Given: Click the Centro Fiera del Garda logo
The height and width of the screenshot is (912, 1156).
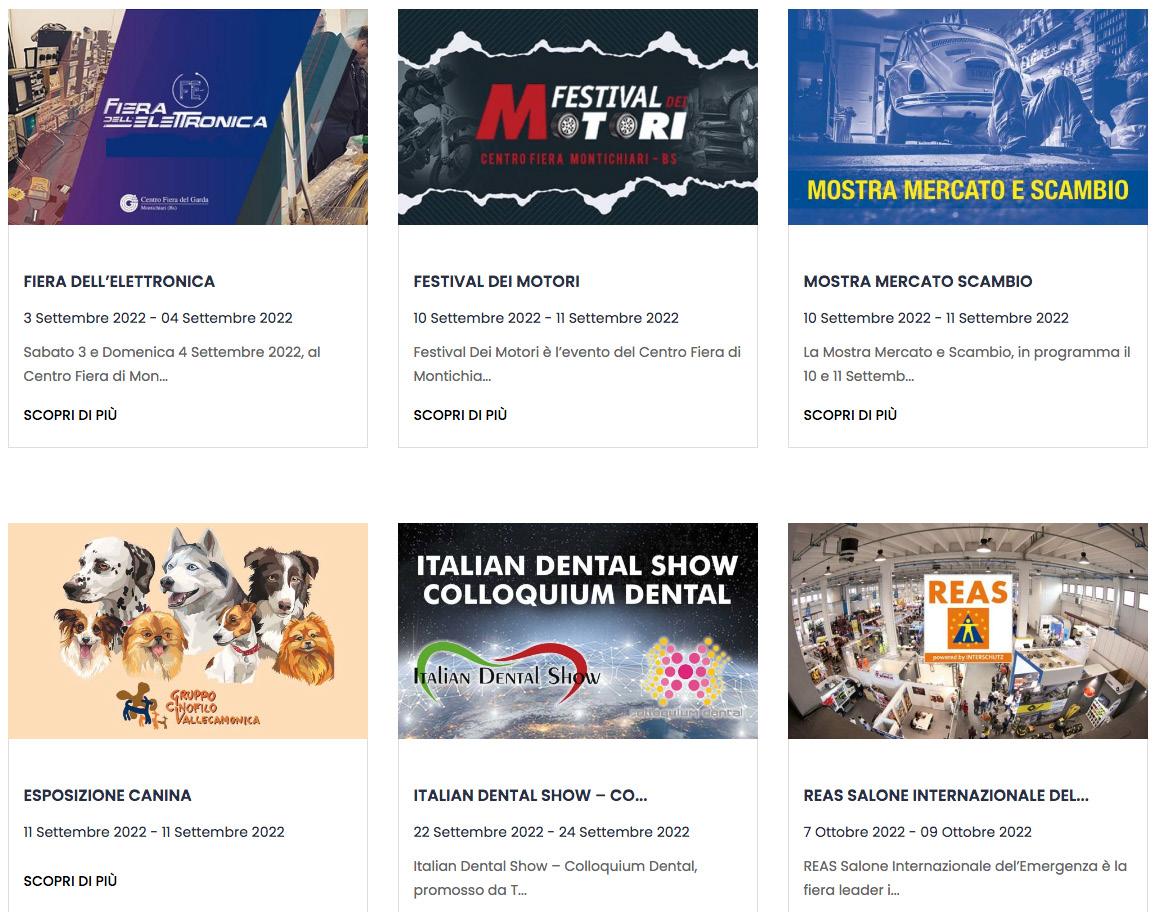Looking at the screenshot, I should coord(164,203).
